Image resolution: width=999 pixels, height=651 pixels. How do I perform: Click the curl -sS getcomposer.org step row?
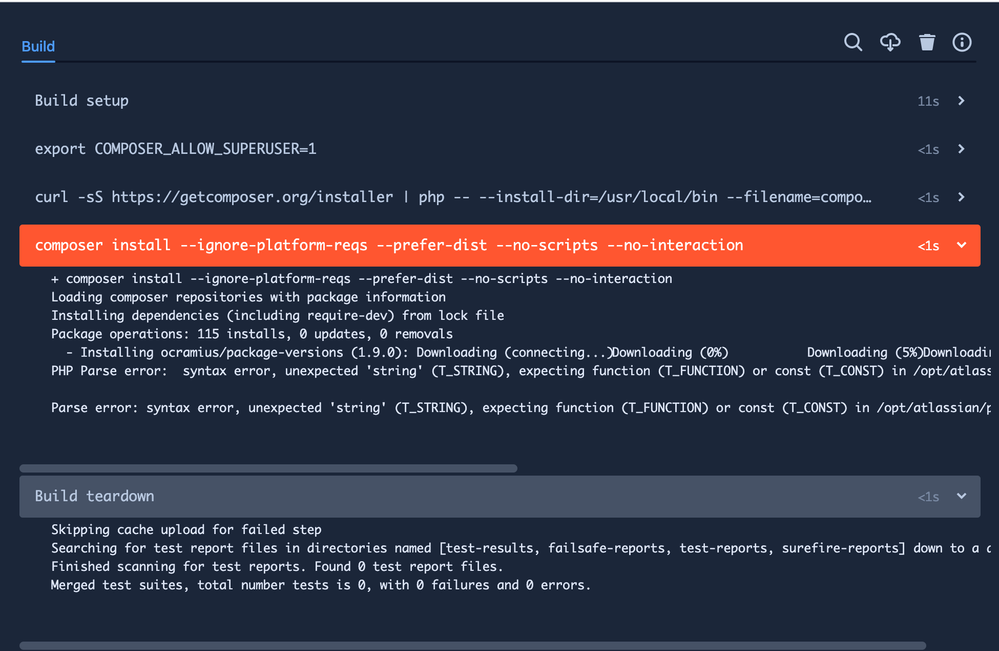coord(500,197)
